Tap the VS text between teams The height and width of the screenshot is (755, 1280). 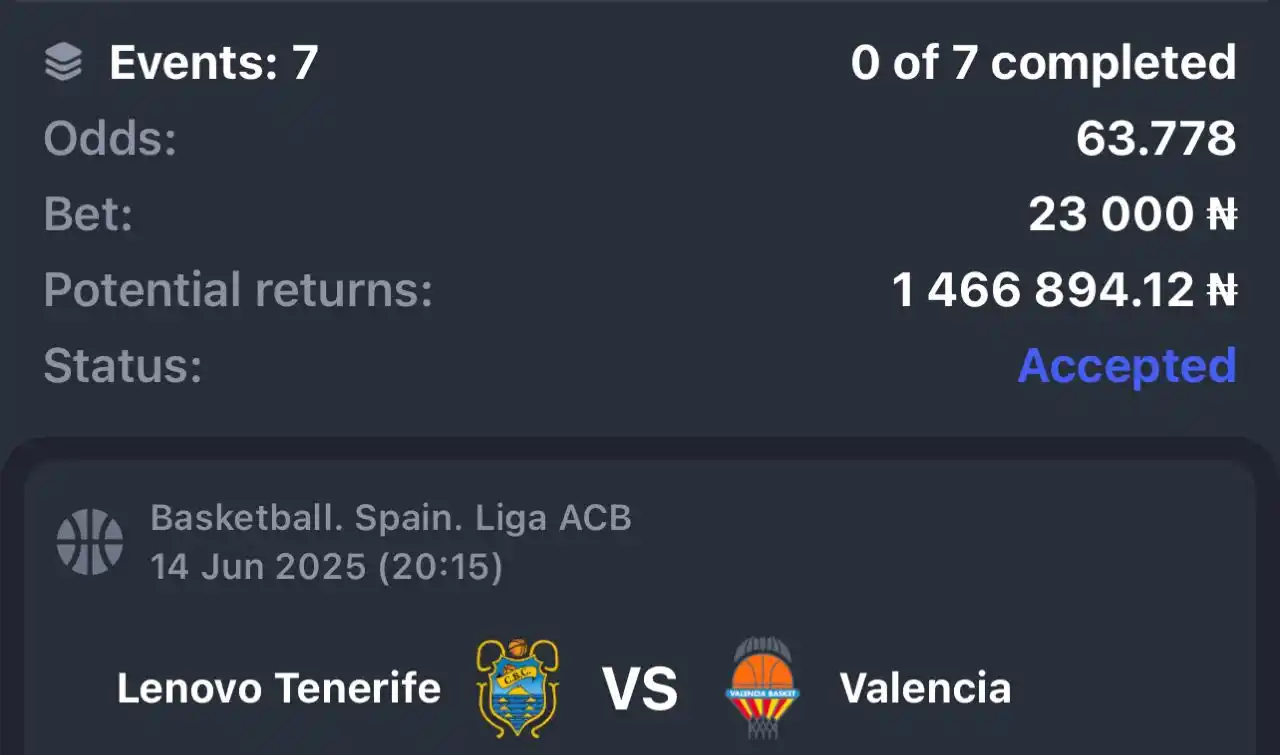point(640,689)
